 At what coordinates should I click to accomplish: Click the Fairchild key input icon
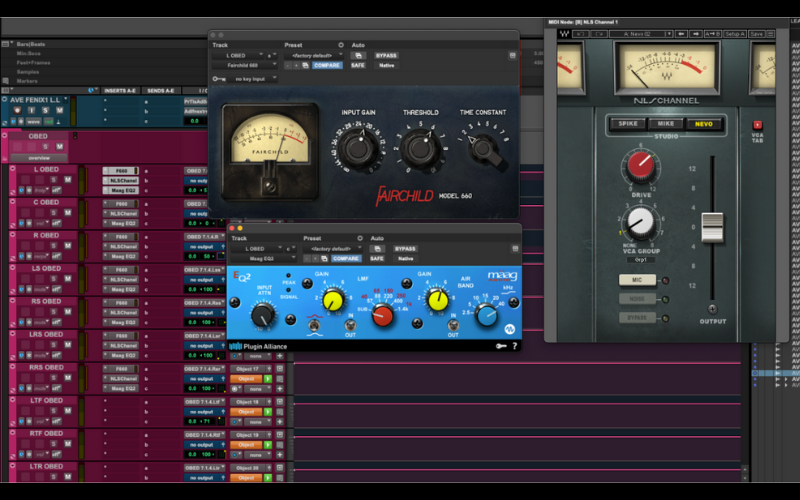[x=219, y=78]
